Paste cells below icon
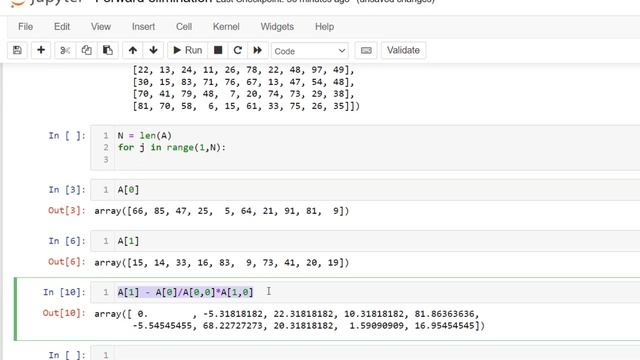Image resolution: width=640 pixels, height=360 pixels. click(x=108, y=50)
